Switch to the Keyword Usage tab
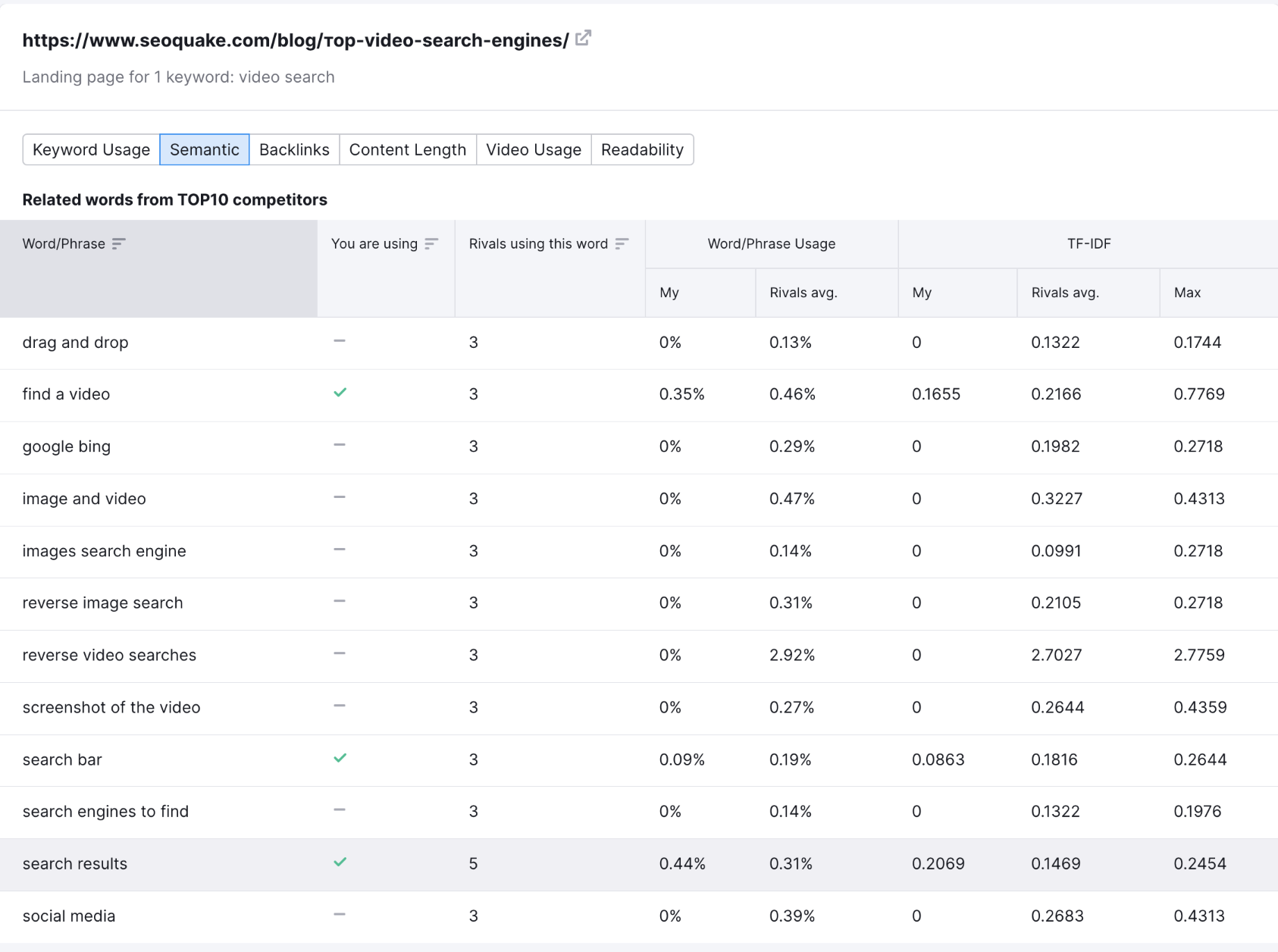The height and width of the screenshot is (952, 1278). pos(91,149)
